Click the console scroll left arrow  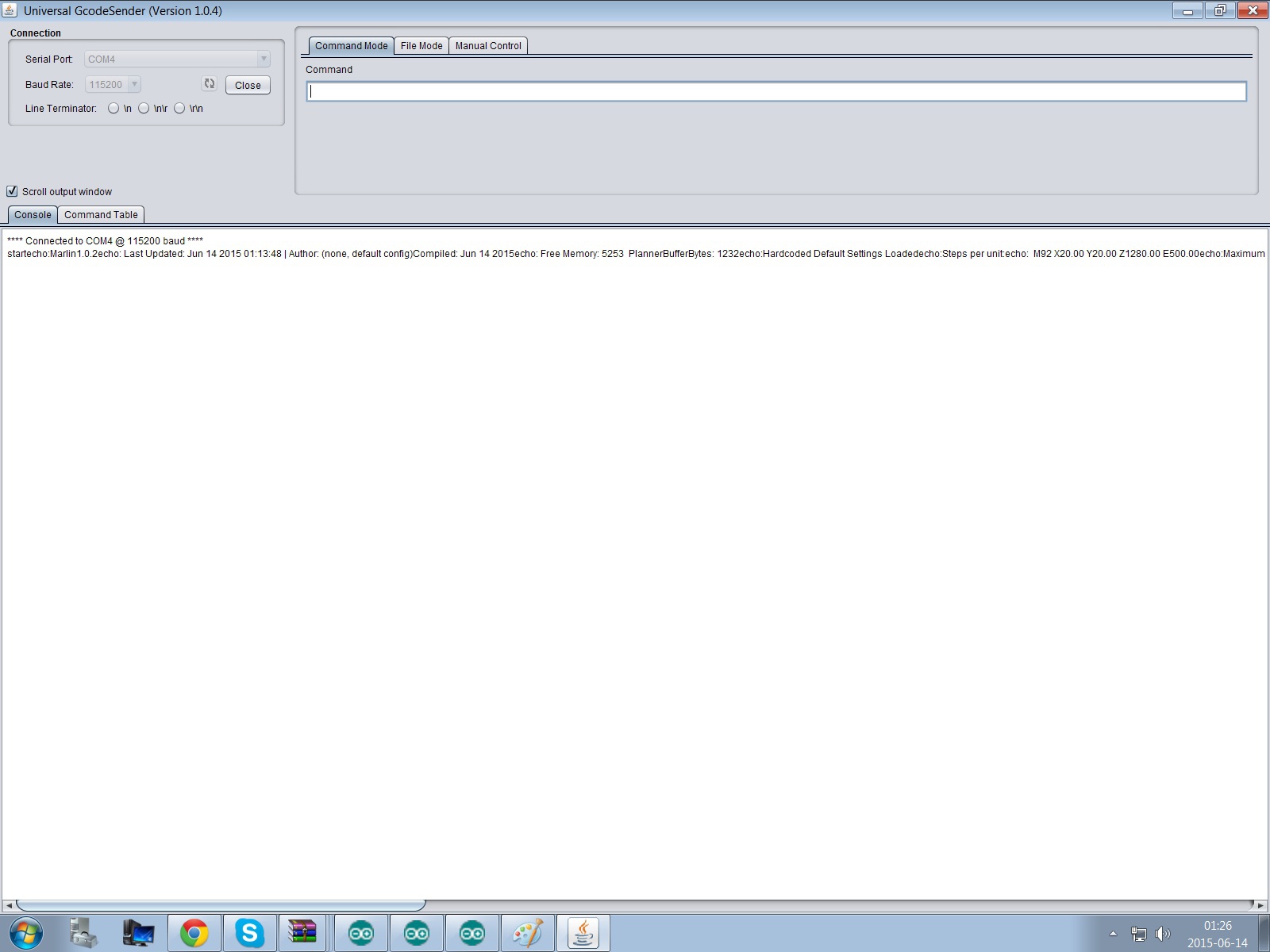[9, 905]
